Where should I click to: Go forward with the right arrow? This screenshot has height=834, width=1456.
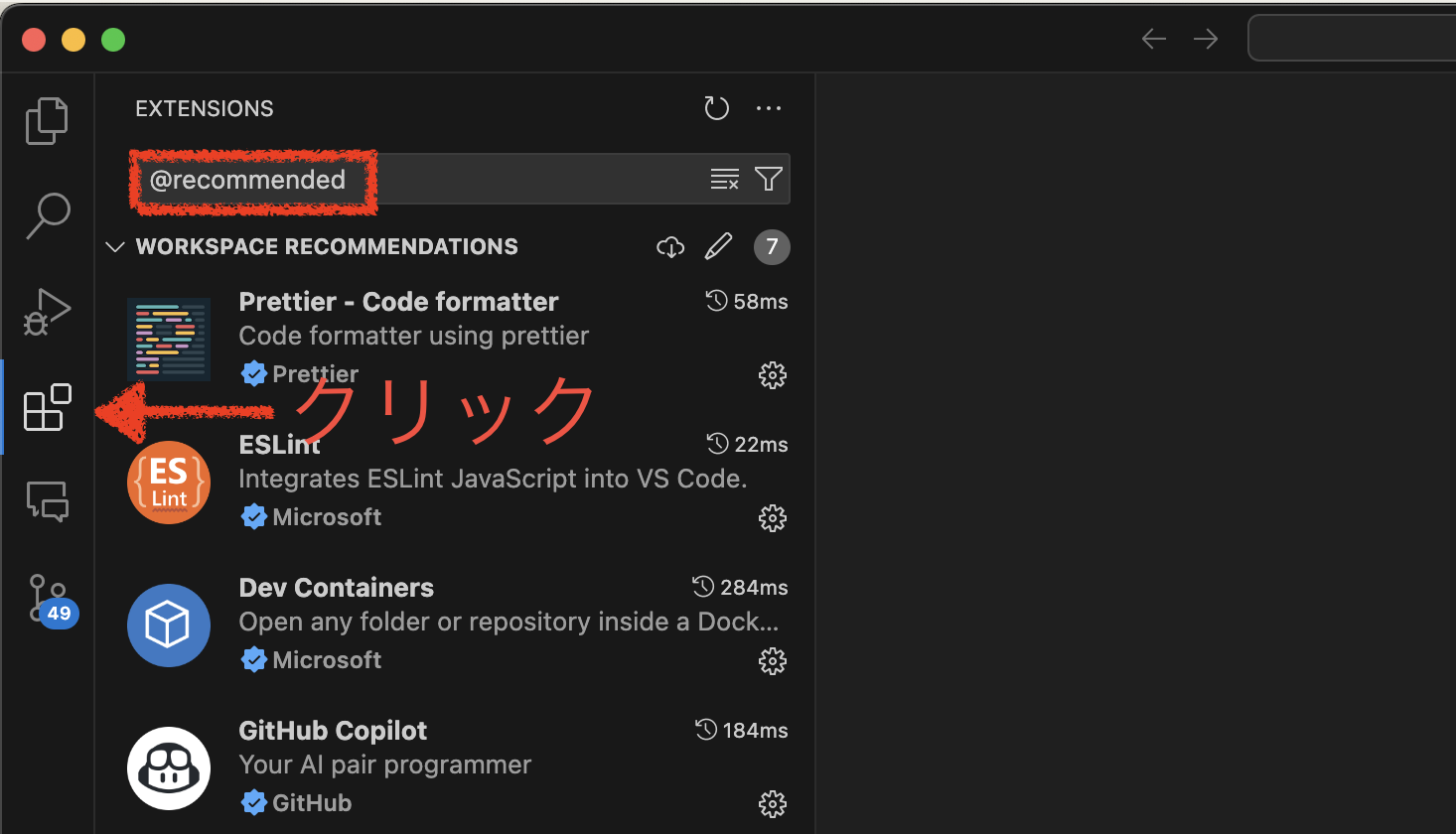coord(1206,39)
